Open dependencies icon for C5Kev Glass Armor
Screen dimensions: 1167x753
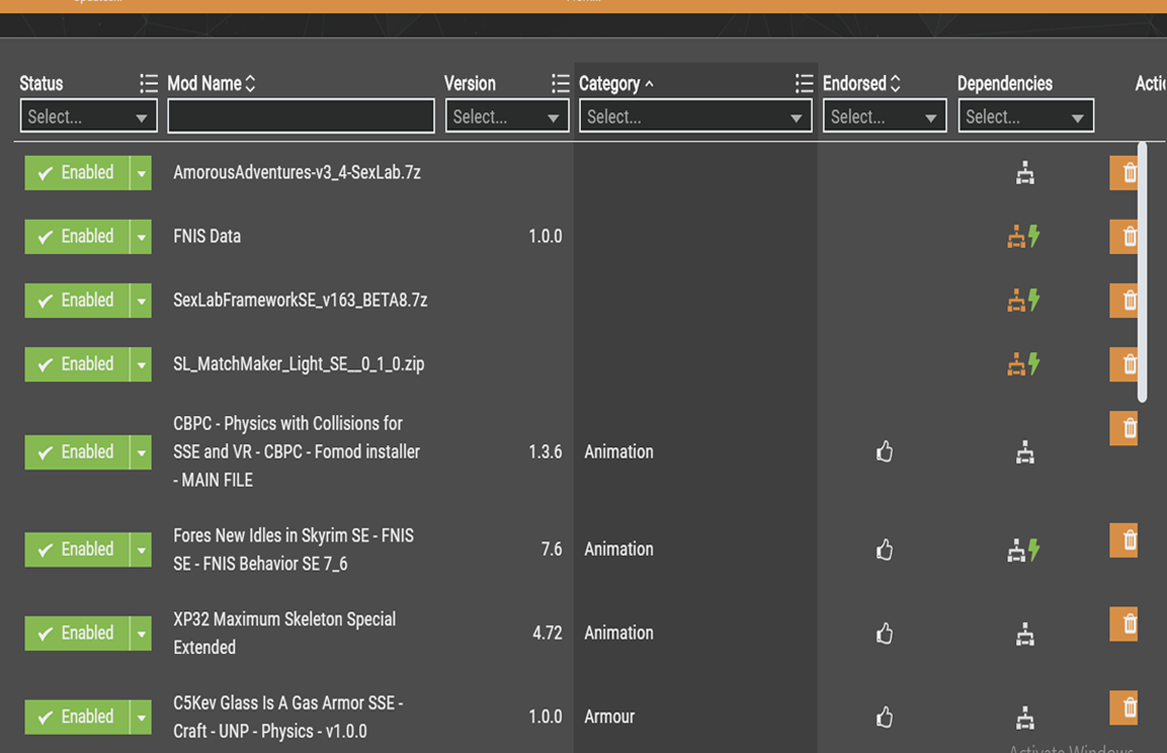click(x=1025, y=717)
